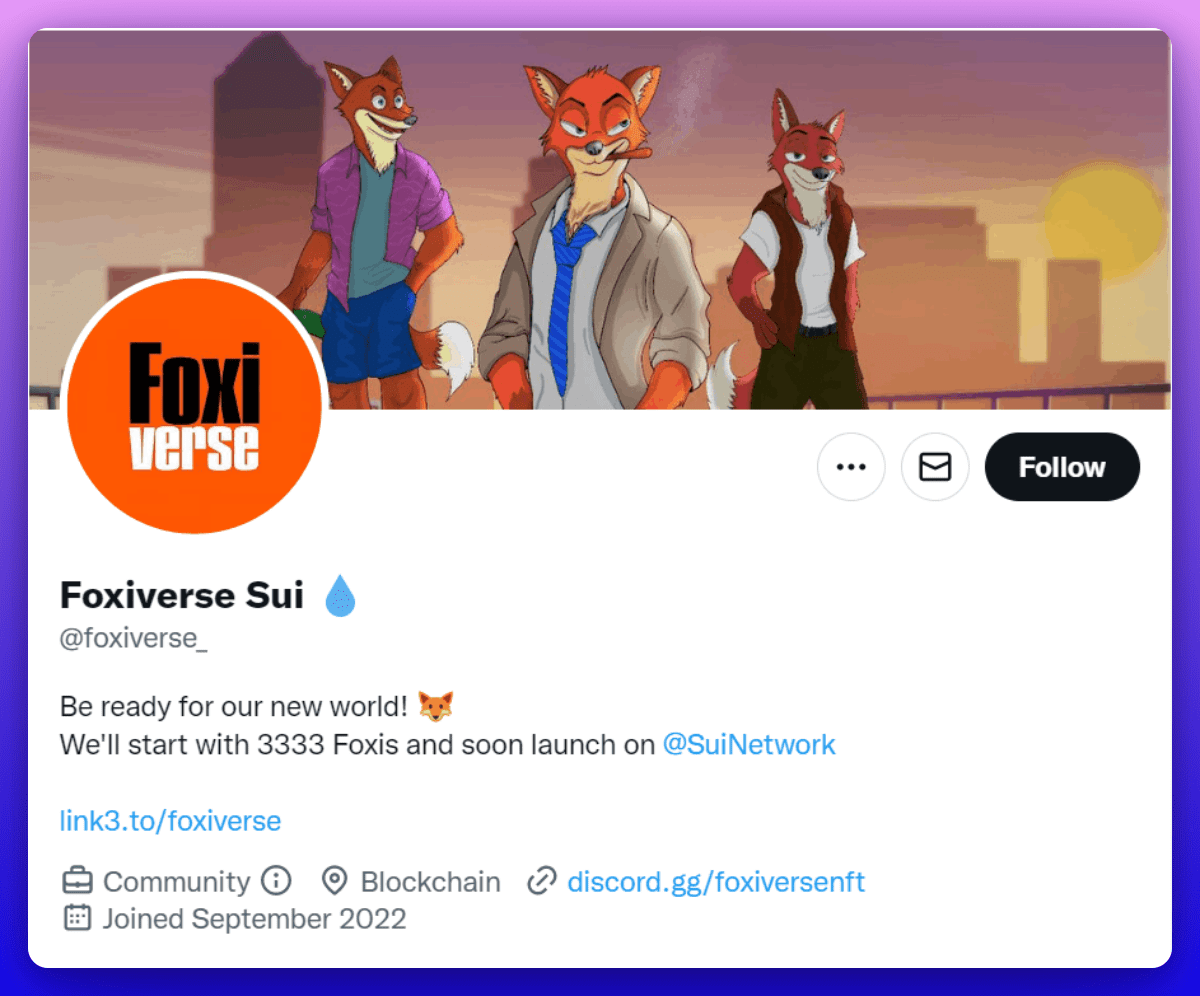Viewport: 1200px width, 996px height.
Task: Click the envelope message icon
Action: [935, 467]
